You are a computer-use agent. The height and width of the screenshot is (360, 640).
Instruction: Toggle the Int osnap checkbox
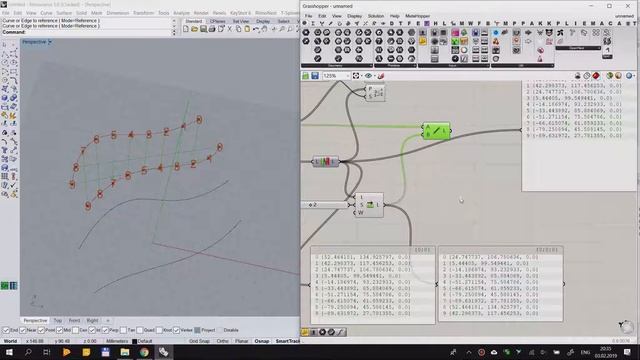[x=92, y=330]
